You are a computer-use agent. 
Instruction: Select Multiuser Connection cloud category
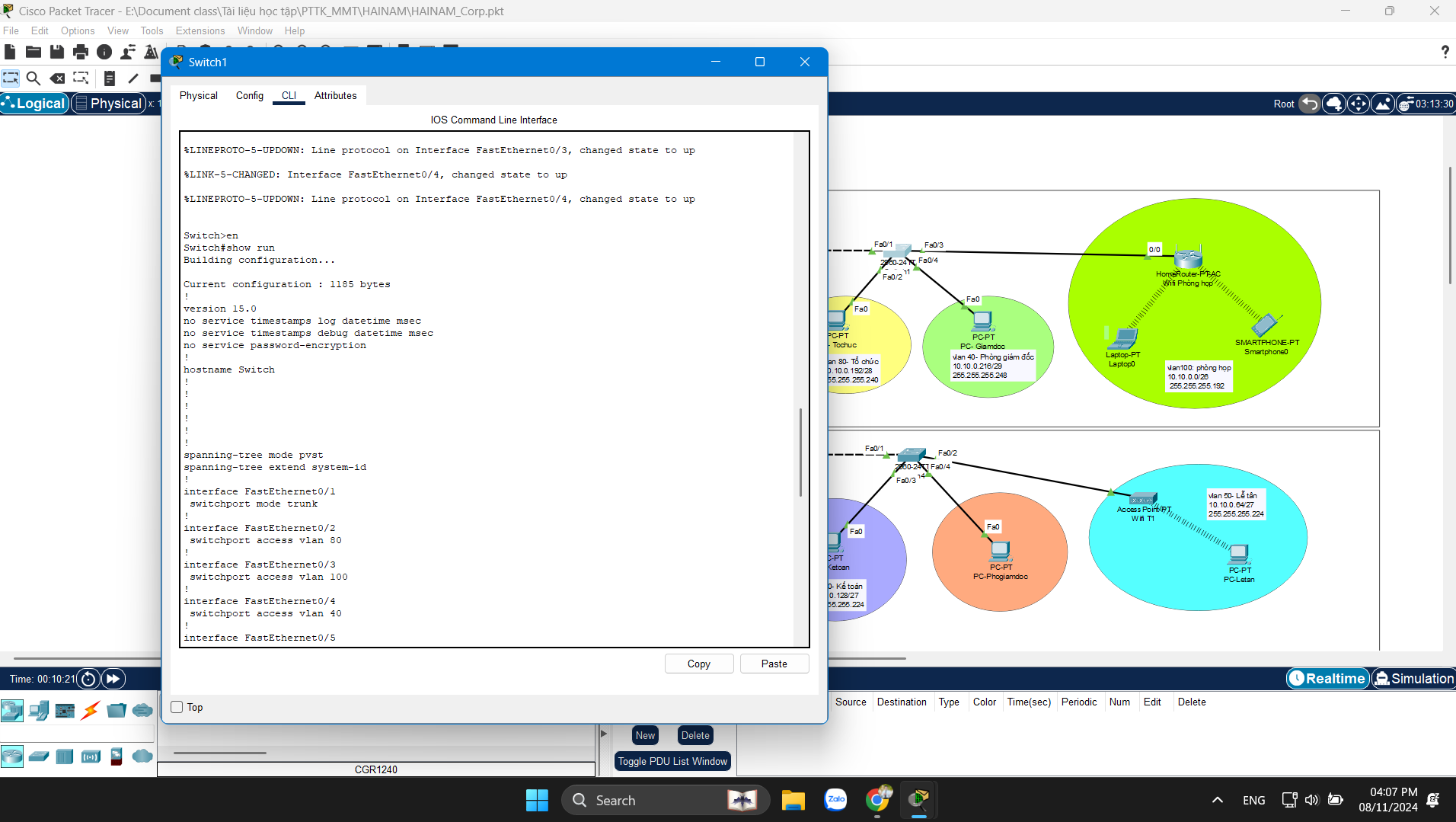point(142,711)
